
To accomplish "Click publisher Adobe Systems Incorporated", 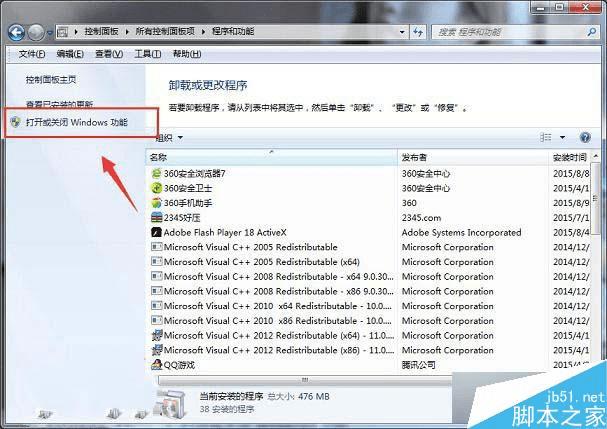I will pos(461,232).
